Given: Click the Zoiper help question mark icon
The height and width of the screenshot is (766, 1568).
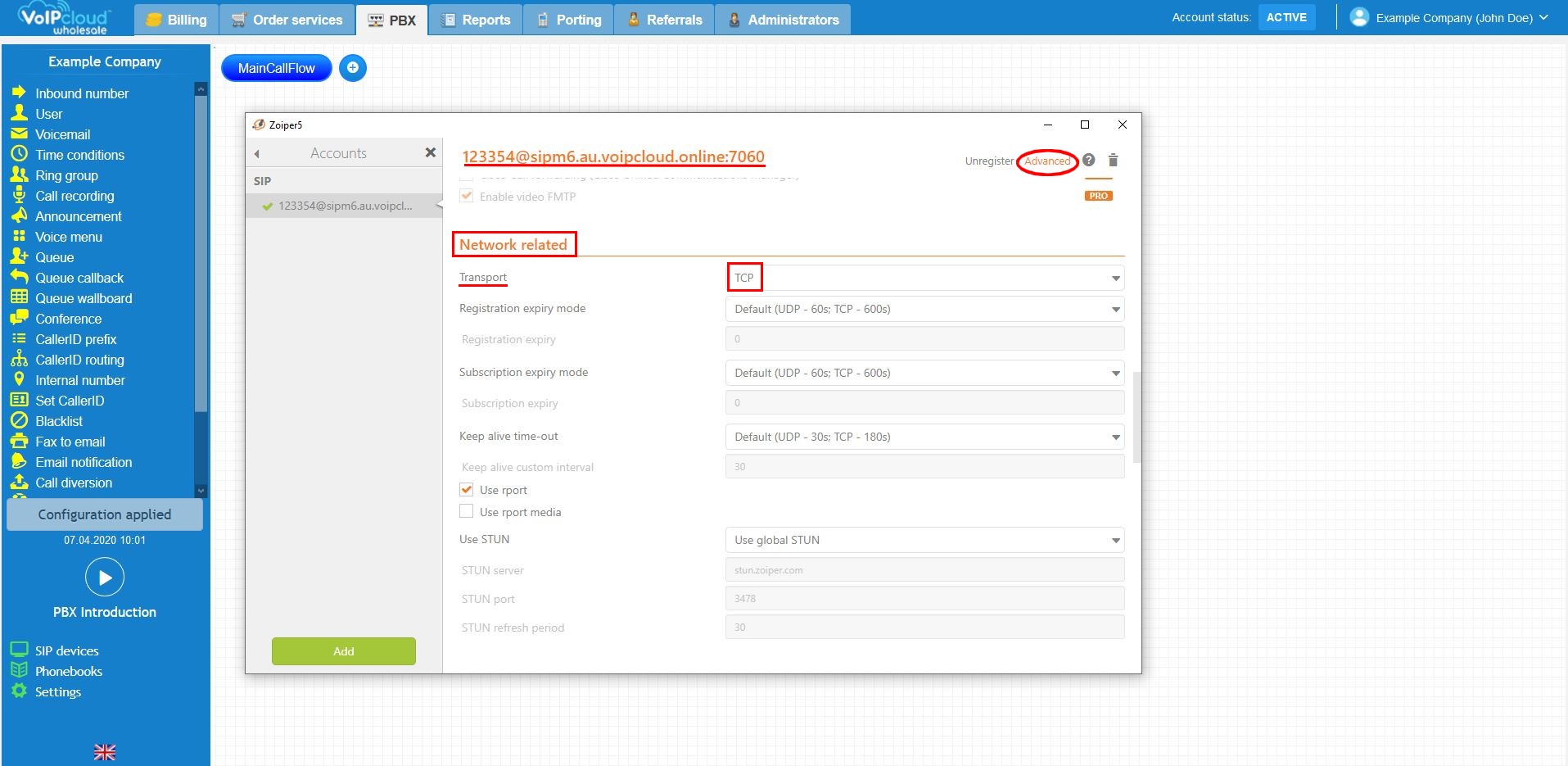Looking at the screenshot, I should coord(1088,160).
